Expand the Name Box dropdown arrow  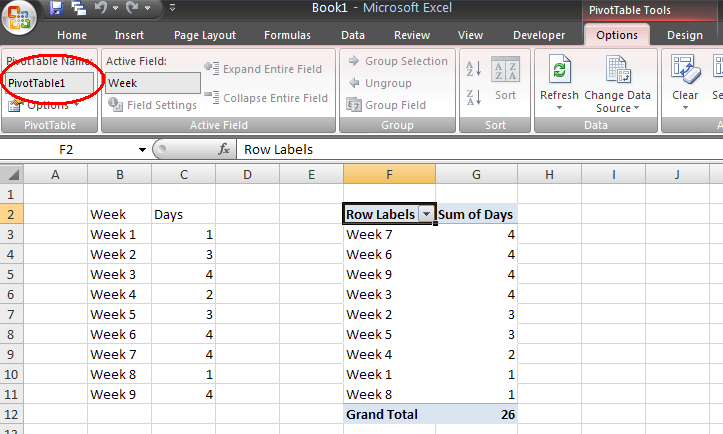(142, 150)
